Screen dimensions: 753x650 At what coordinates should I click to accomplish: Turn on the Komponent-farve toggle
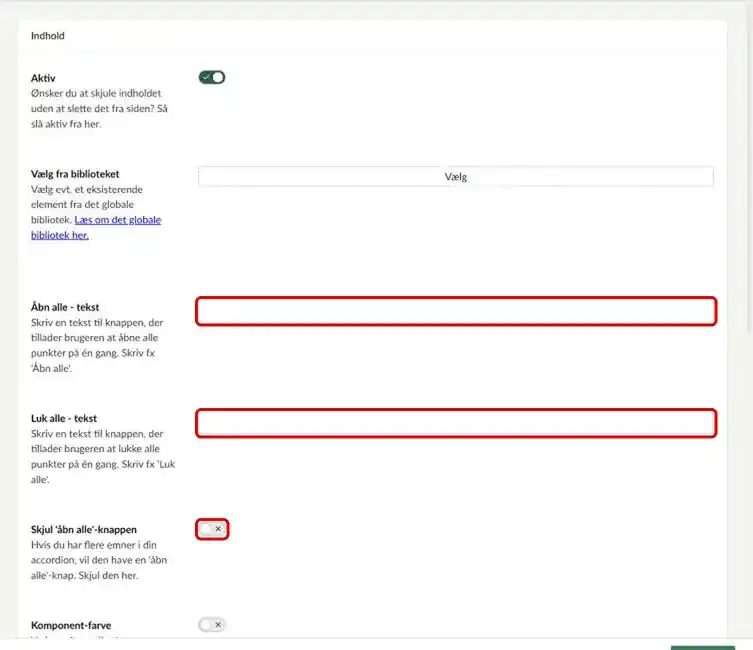tap(212, 625)
